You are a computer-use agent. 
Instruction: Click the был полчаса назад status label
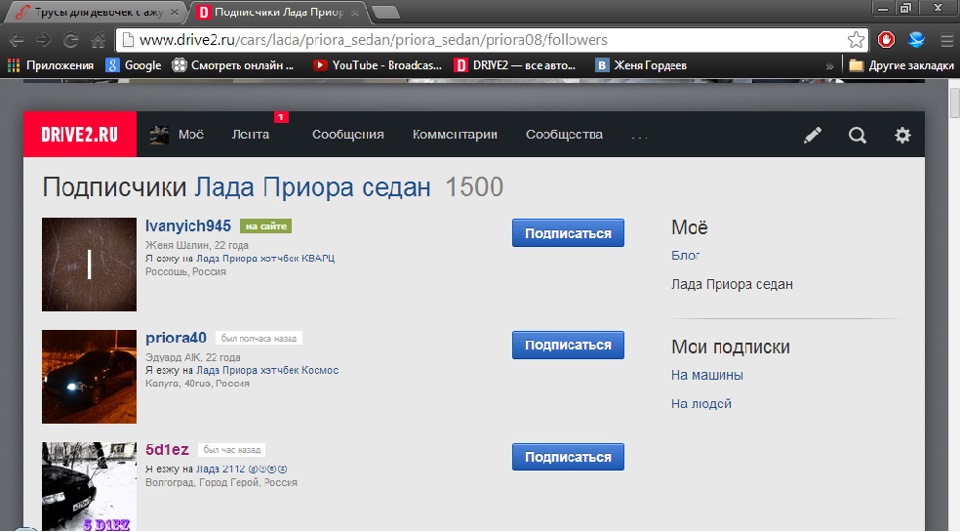pyautogui.click(x=258, y=338)
